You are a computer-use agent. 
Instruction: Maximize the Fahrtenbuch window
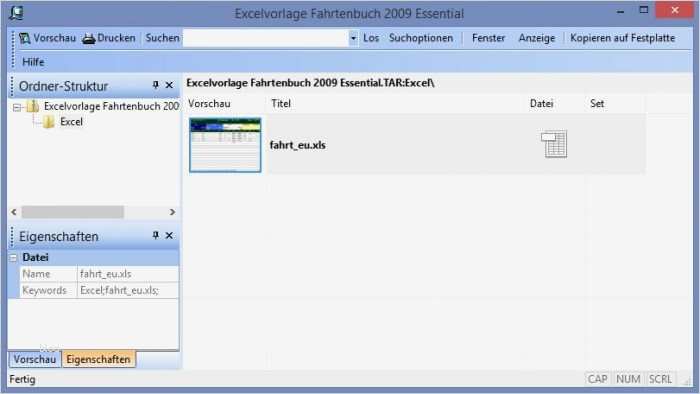pyautogui.click(x=643, y=10)
